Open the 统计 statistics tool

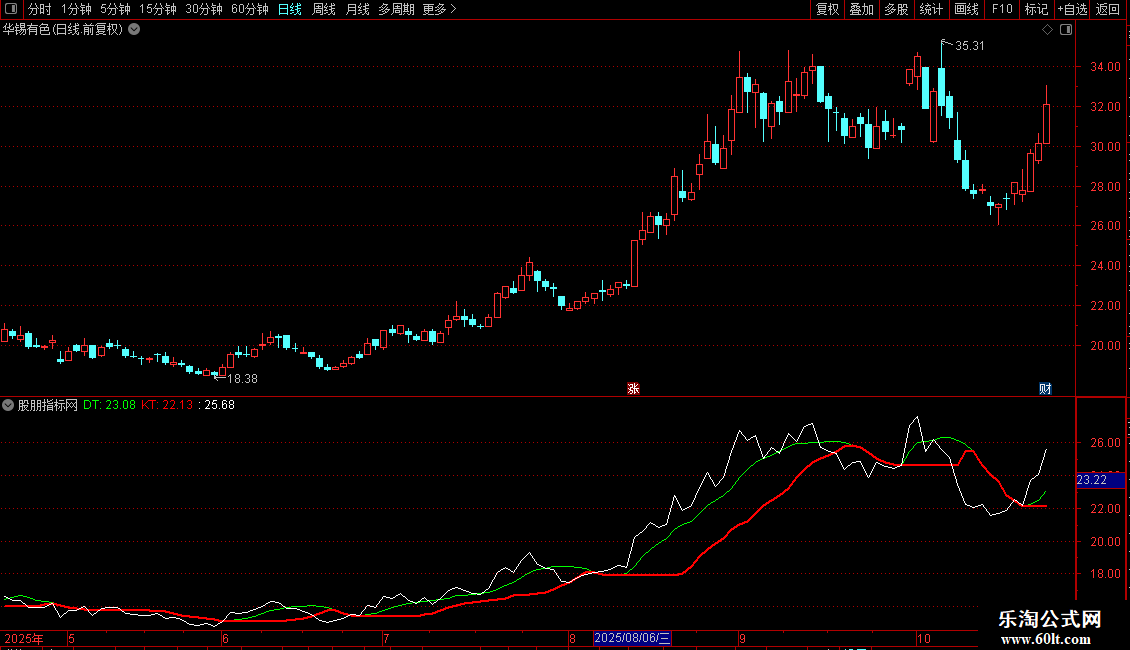[x=931, y=9]
